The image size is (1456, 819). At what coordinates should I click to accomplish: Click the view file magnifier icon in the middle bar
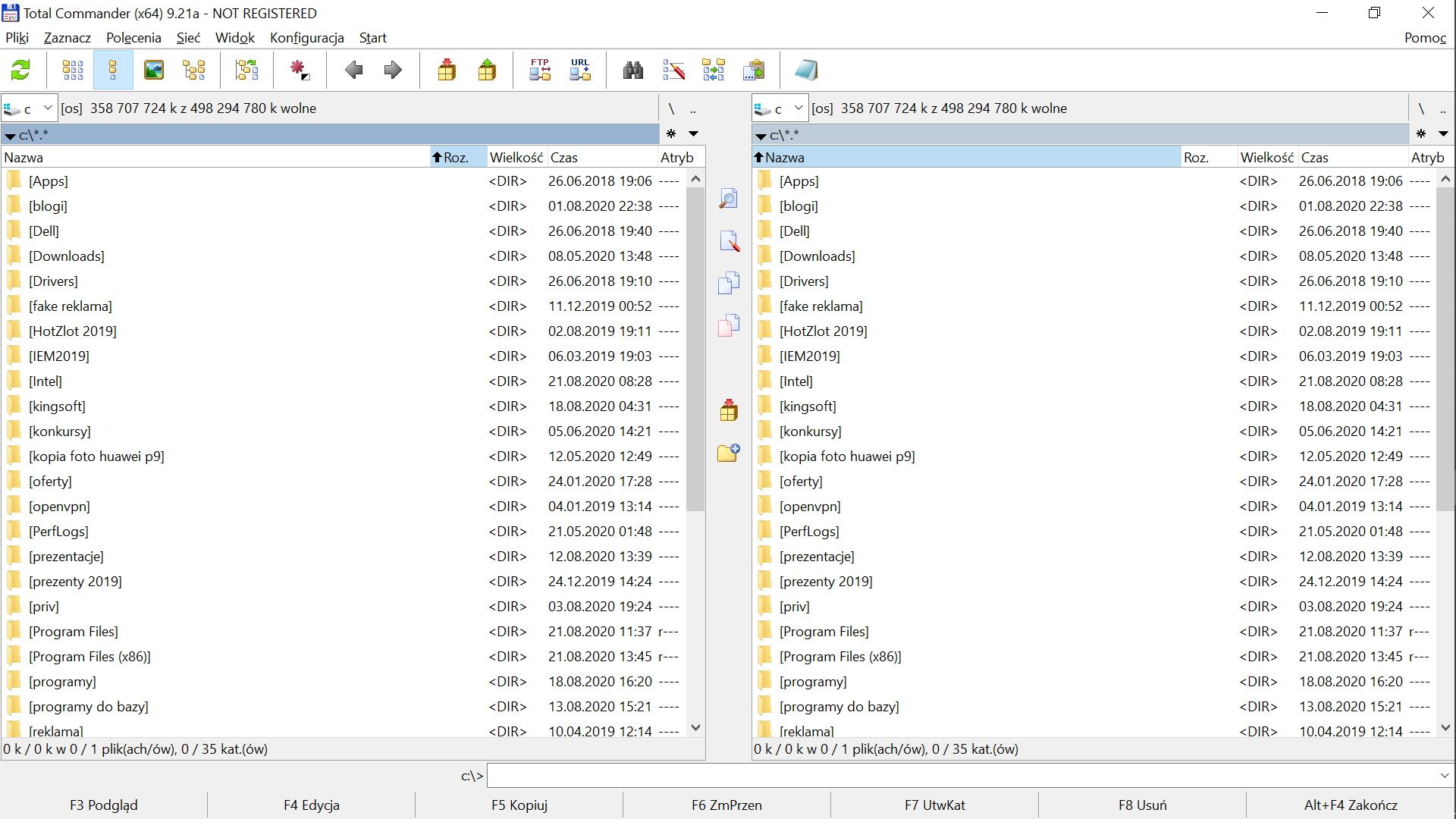point(729,199)
